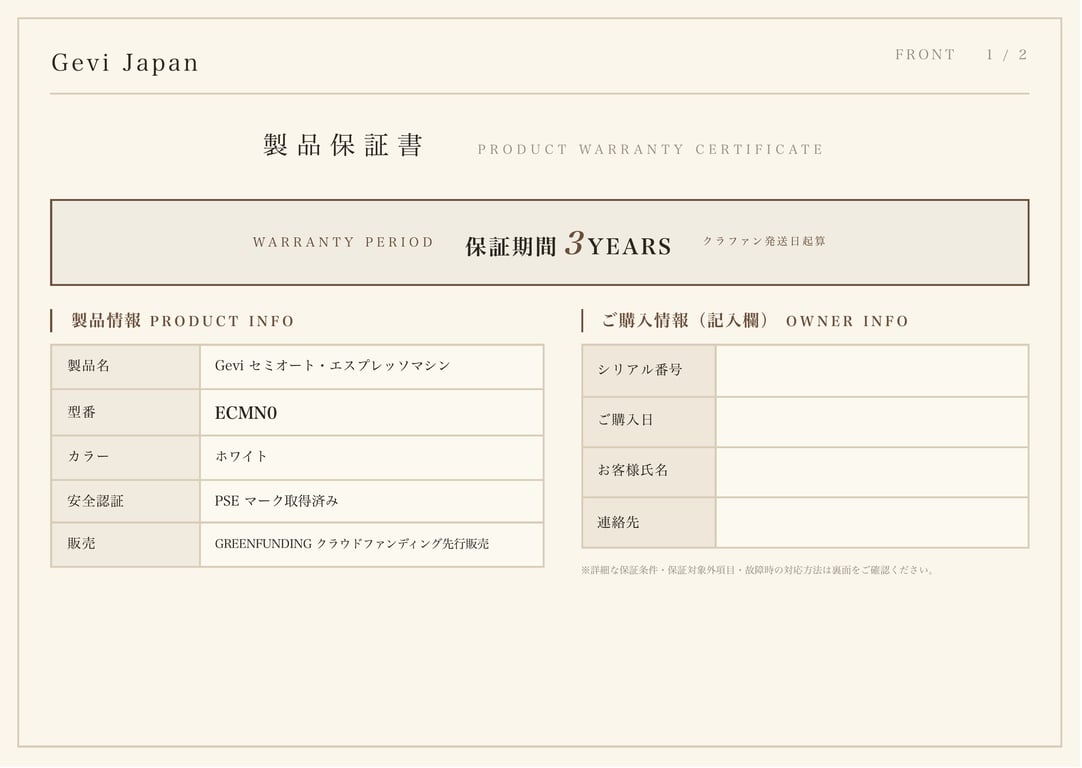Click the ご購入日 label
The width and height of the screenshot is (1082, 768).
(x=625, y=420)
